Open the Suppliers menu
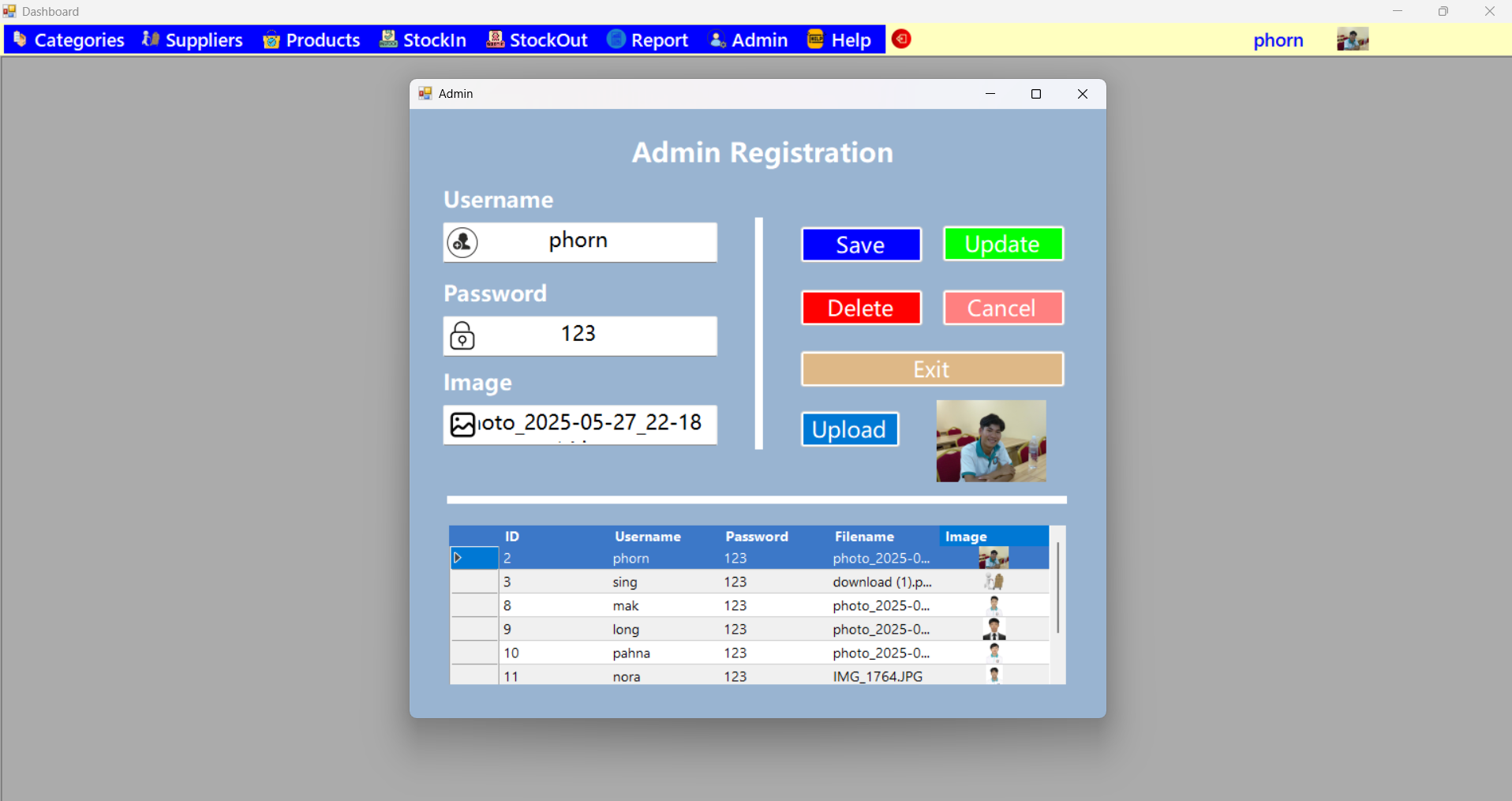1512x801 pixels. [193, 39]
